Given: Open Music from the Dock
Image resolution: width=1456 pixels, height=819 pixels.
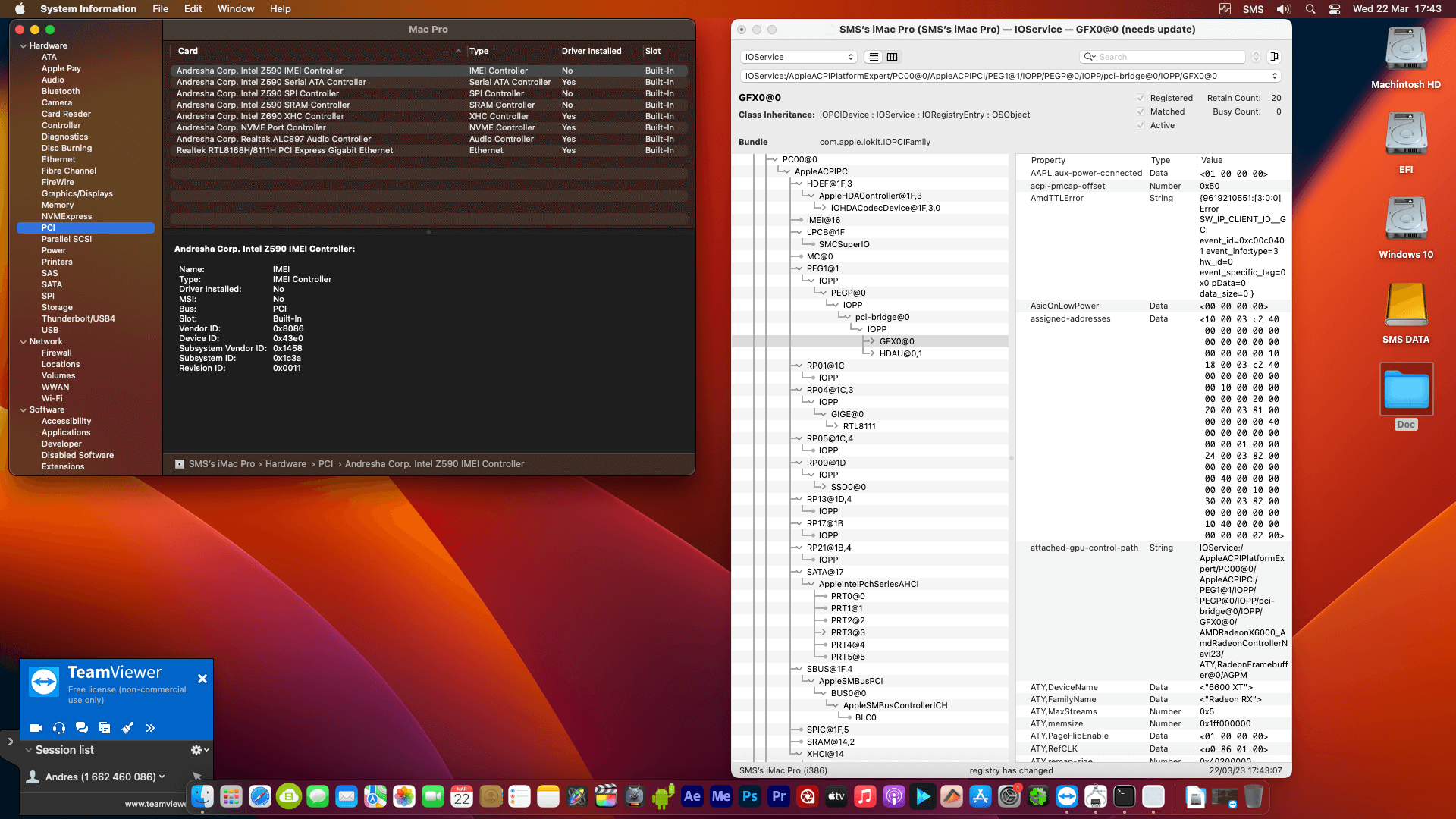Looking at the screenshot, I should (x=865, y=797).
